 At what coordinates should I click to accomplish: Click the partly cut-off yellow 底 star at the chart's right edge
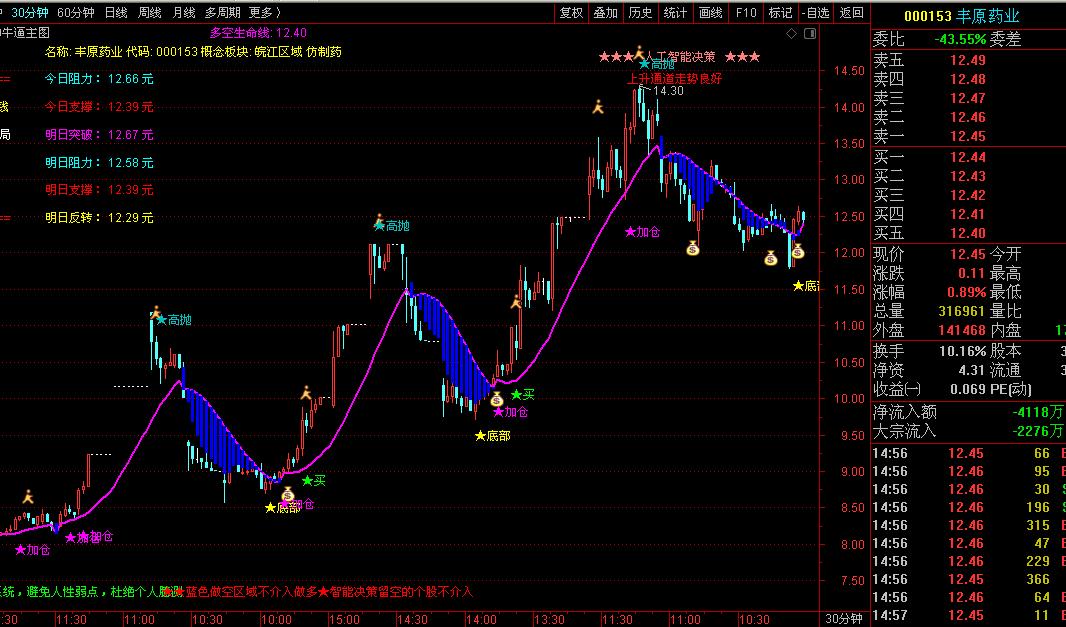coord(806,286)
